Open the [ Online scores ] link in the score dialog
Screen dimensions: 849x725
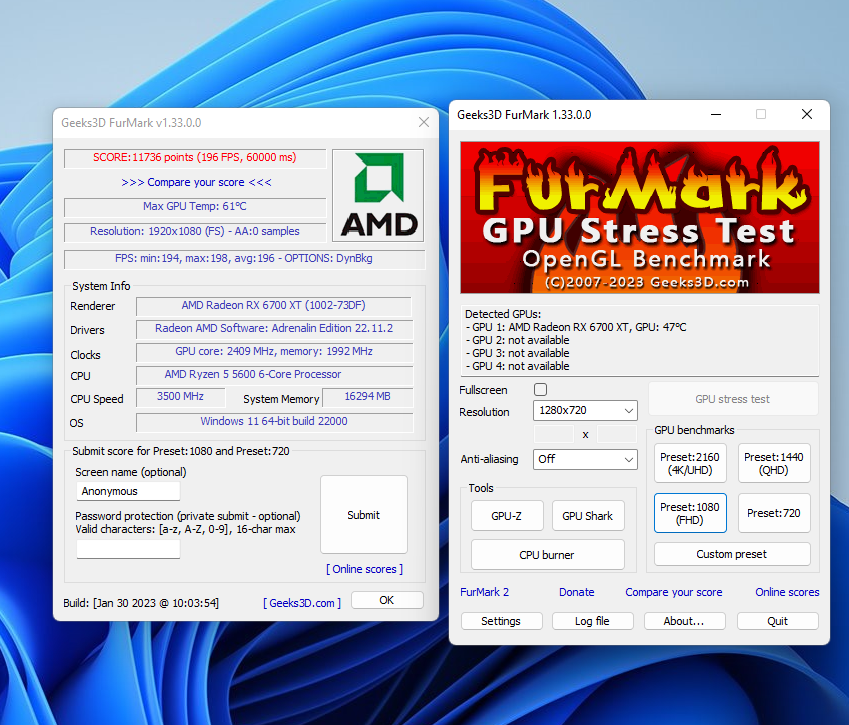364,569
